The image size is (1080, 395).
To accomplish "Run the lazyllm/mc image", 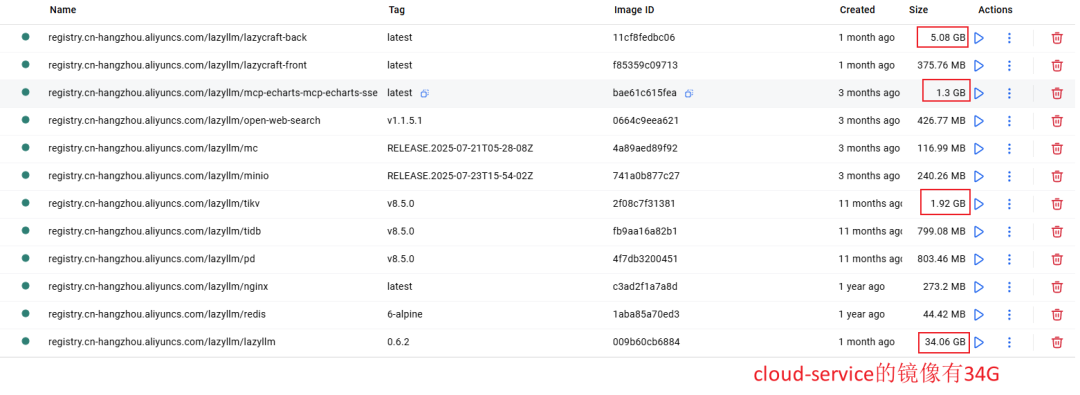I will coord(979,148).
